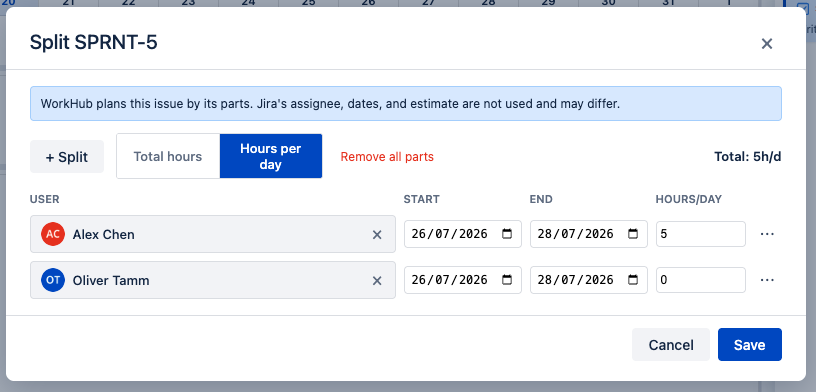
Task: Clear Oliver Tamm from the user field
Action: click(x=377, y=281)
